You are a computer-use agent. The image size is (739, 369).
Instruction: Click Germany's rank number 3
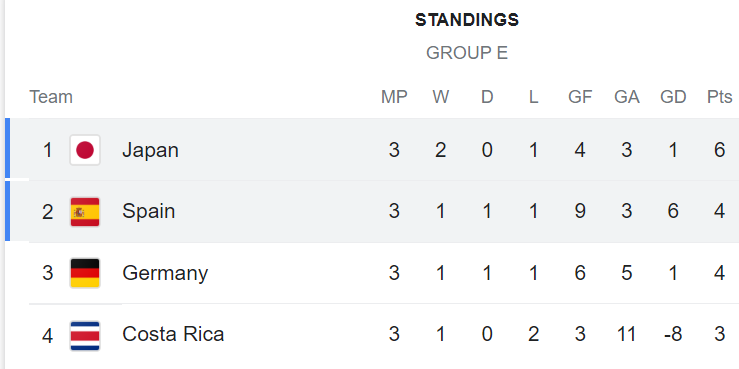click(48, 273)
